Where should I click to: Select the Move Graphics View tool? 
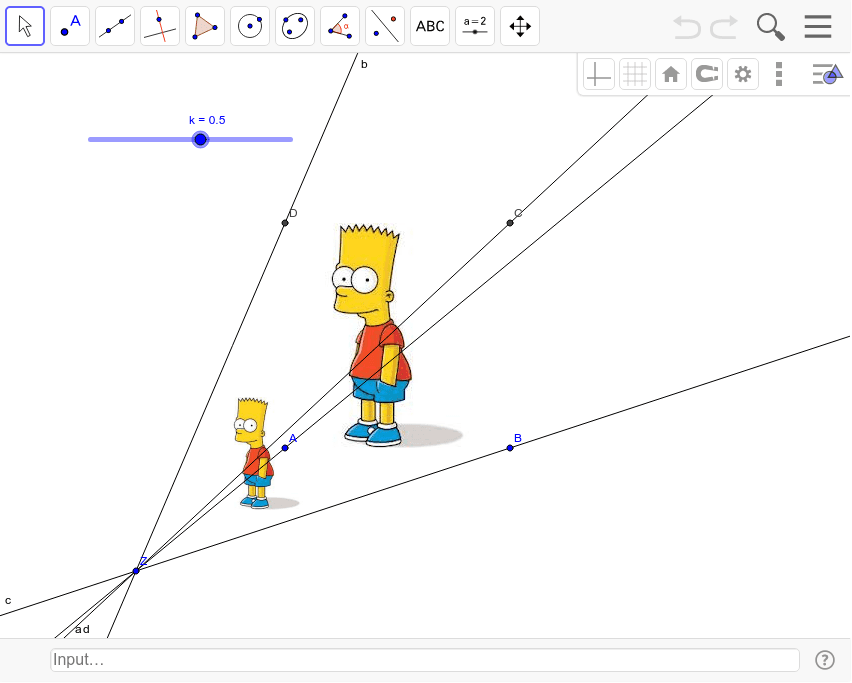[520, 26]
